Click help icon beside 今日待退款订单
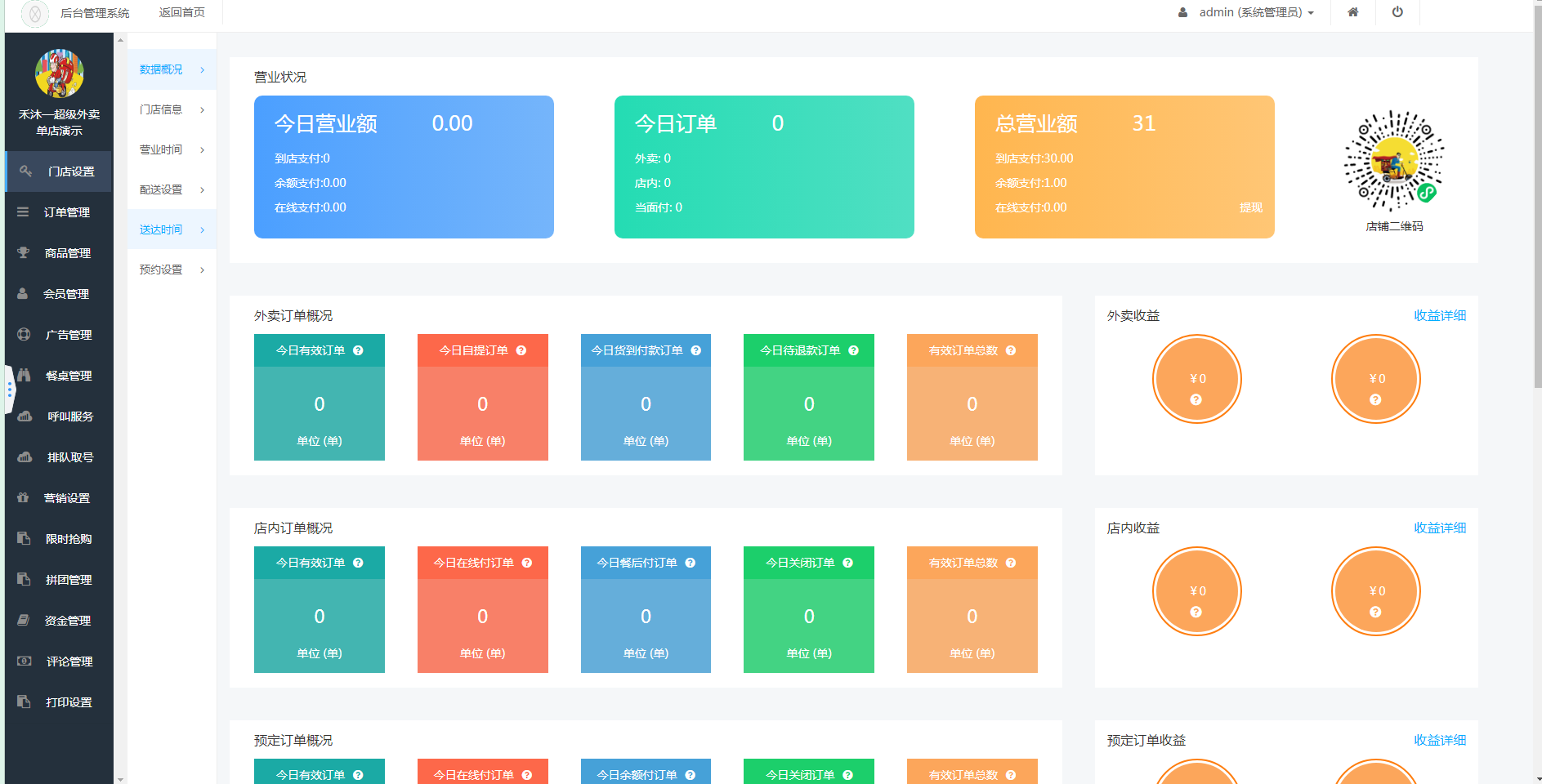Image resolution: width=1542 pixels, height=784 pixels. [x=853, y=350]
